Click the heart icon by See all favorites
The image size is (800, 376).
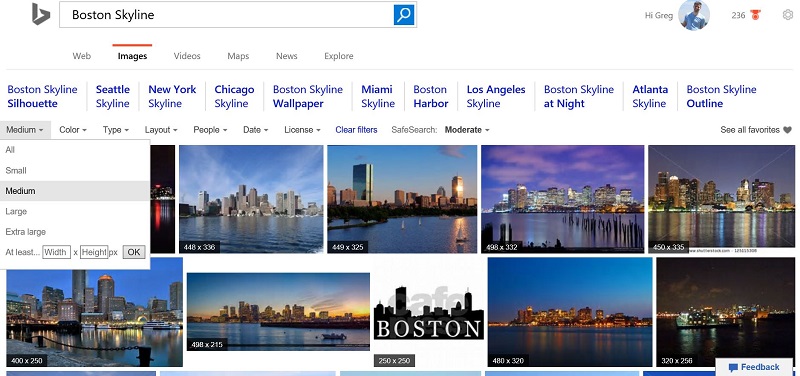tap(787, 130)
